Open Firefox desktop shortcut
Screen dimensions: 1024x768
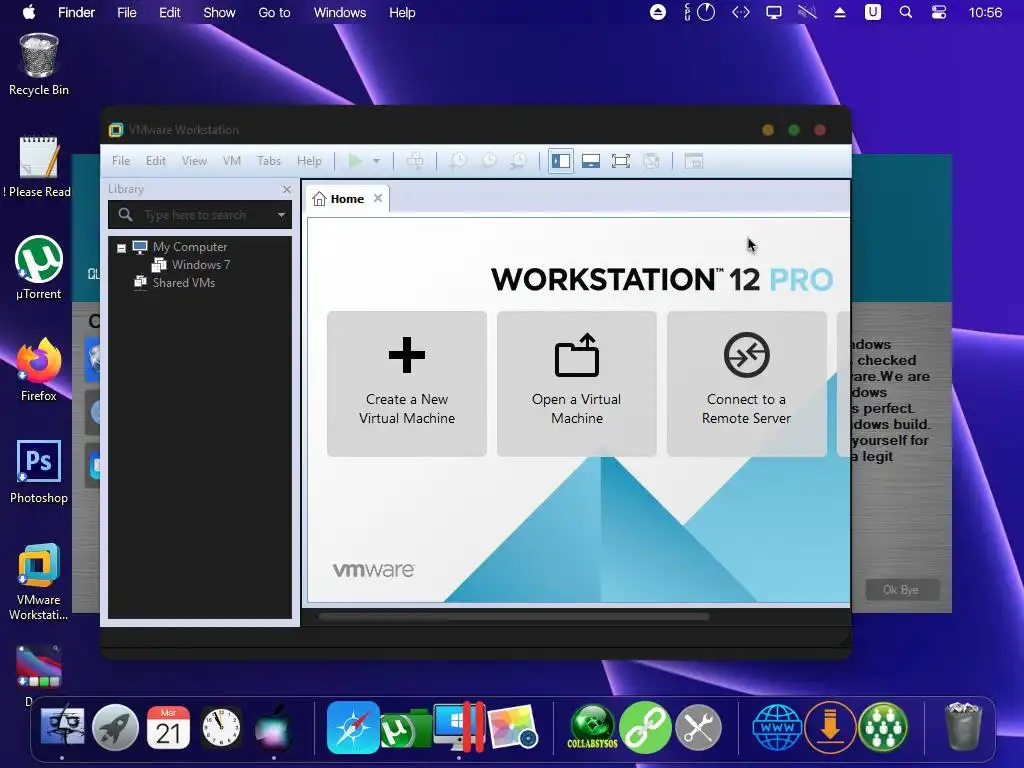[39, 370]
